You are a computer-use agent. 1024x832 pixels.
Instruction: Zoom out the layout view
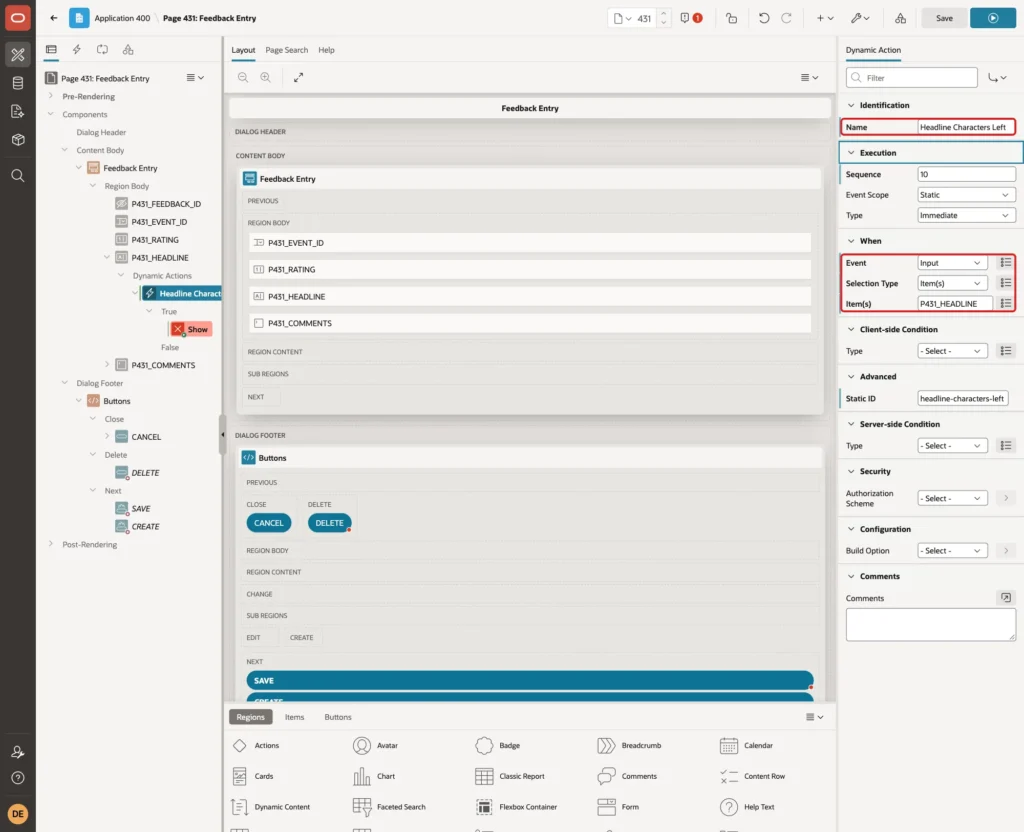coord(243,77)
